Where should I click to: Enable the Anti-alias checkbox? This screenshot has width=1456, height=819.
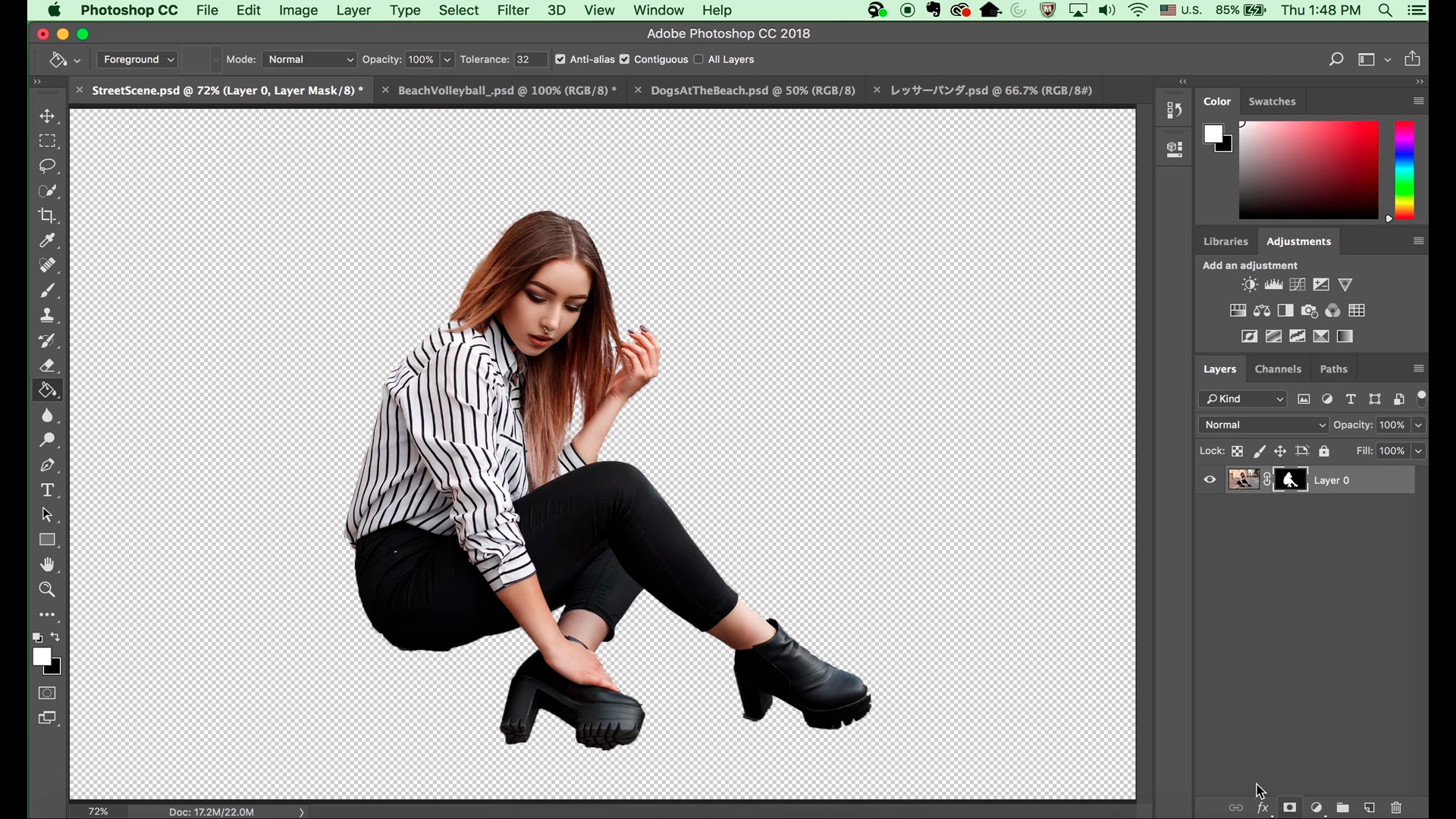click(x=559, y=59)
